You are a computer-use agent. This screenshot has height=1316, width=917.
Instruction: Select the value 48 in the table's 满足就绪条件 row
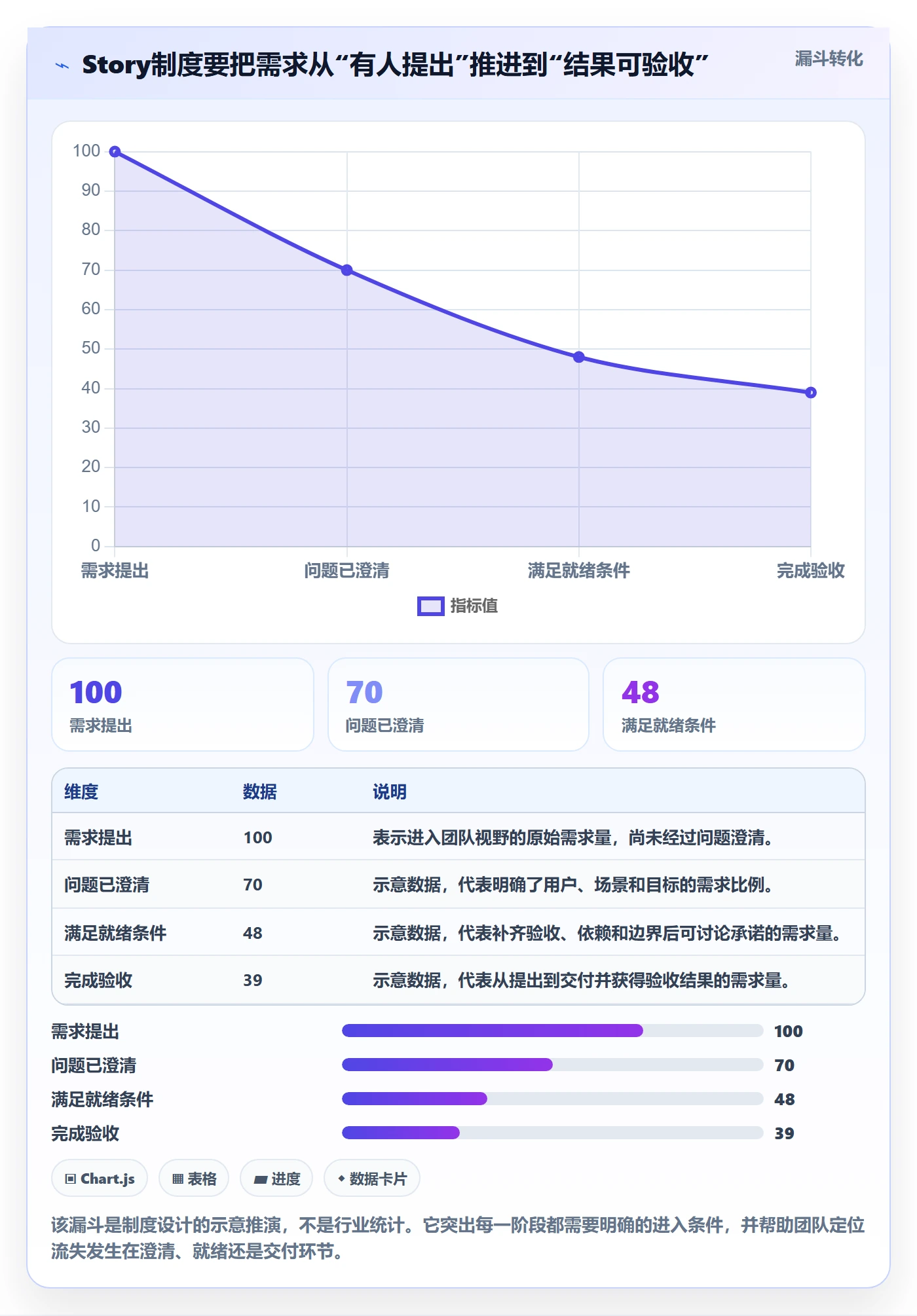coord(253,934)
